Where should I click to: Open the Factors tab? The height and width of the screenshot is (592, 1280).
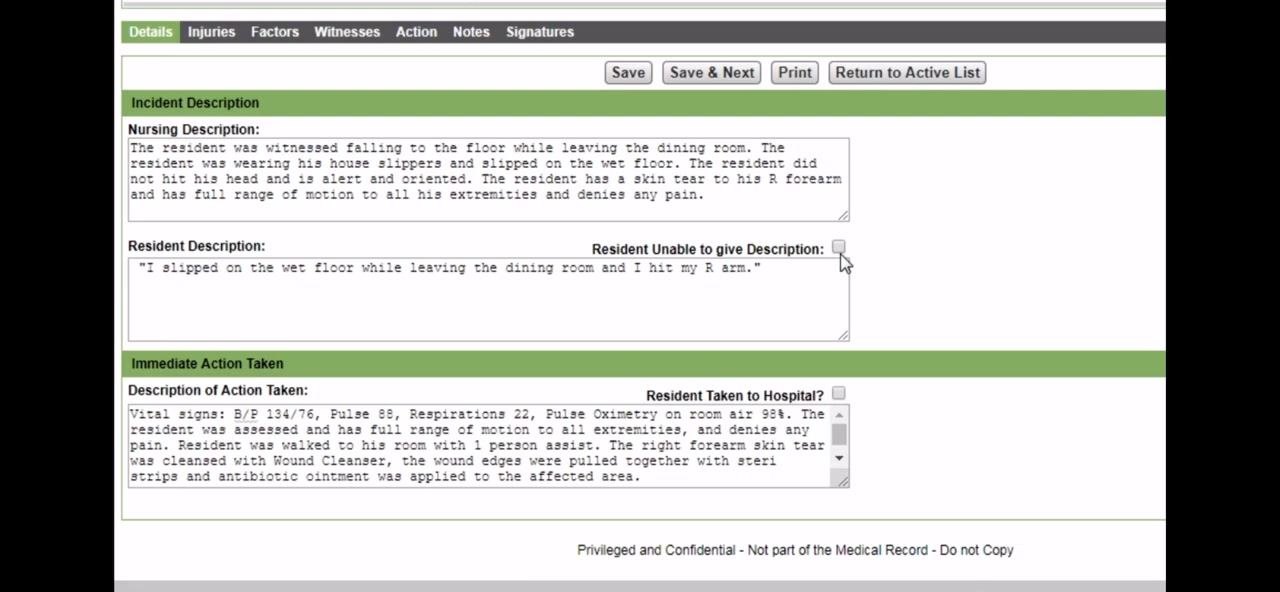pyautogui.click(x=275, y=32)
